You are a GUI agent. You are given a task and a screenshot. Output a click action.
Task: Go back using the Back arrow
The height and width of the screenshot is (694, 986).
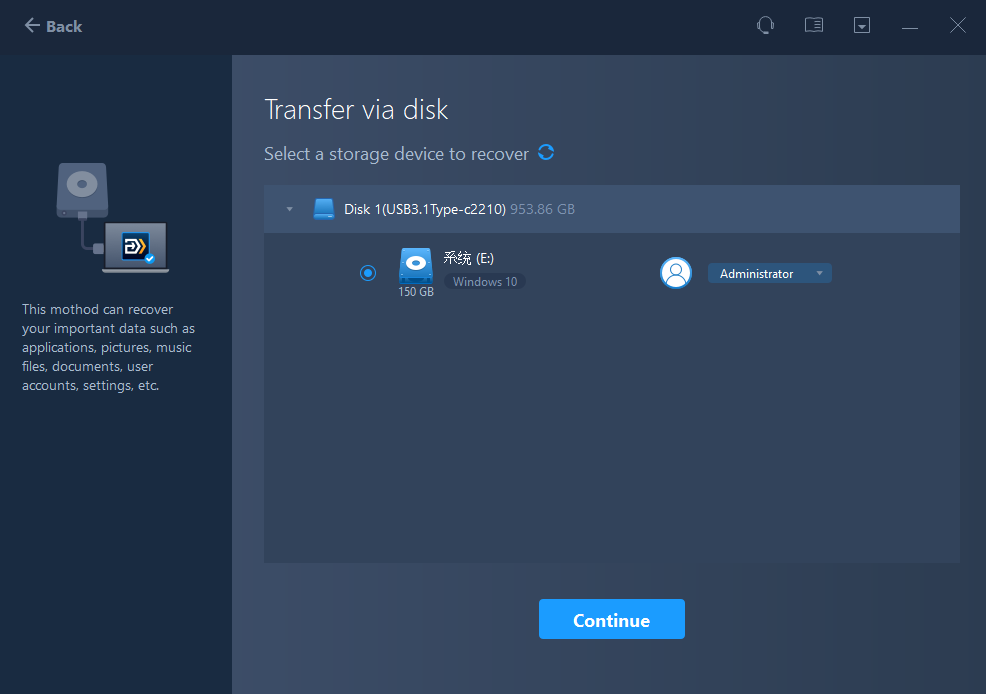[x=53, y=26]
